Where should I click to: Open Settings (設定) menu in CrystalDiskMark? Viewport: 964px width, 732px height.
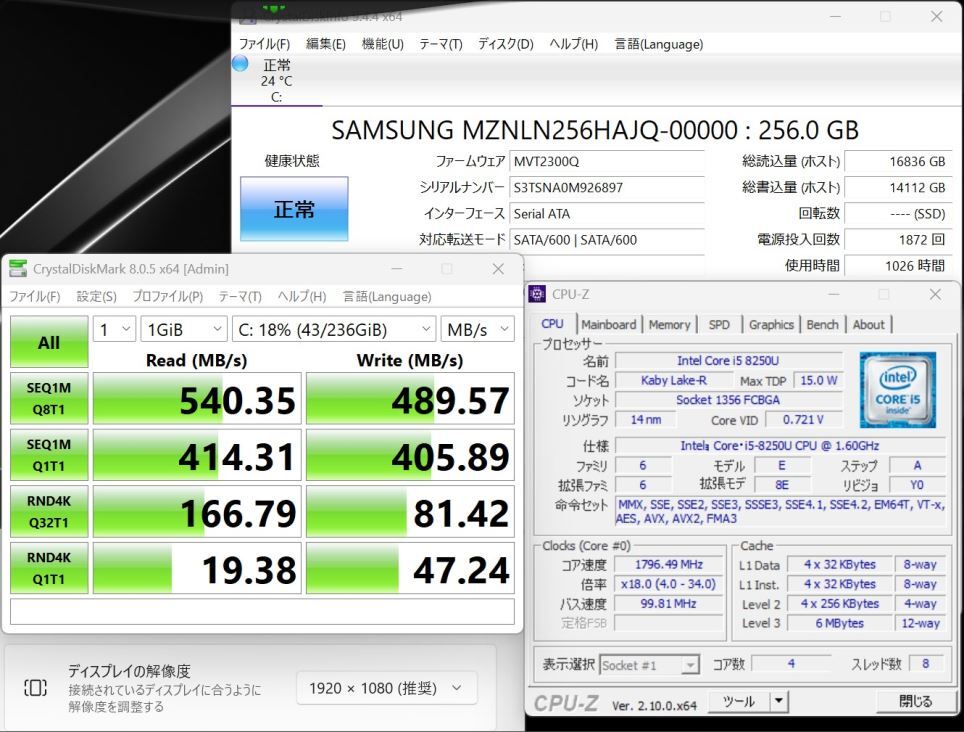click(97, 296)
